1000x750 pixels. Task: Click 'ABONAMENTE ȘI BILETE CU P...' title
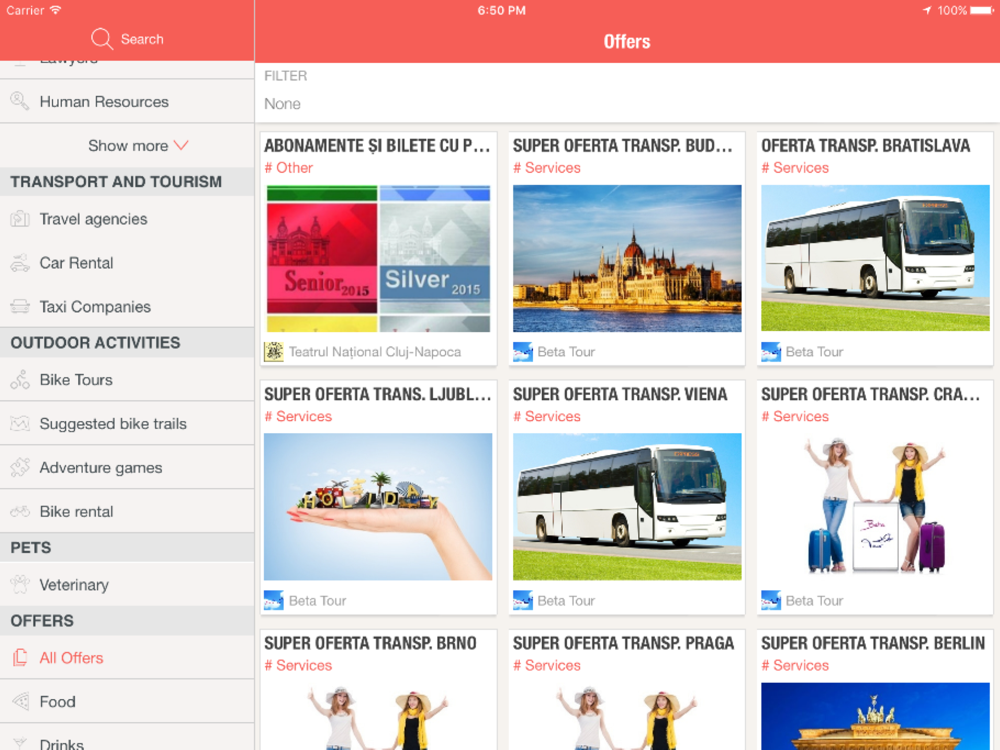tap(377, 145)
